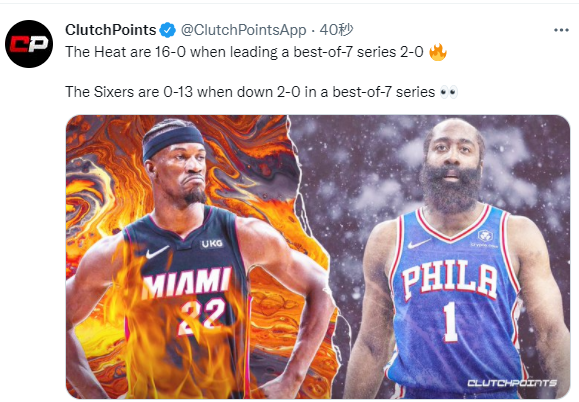Click the number 1 on the PHILA jersey
Viewport: 579px width, 402px height.
450,321
